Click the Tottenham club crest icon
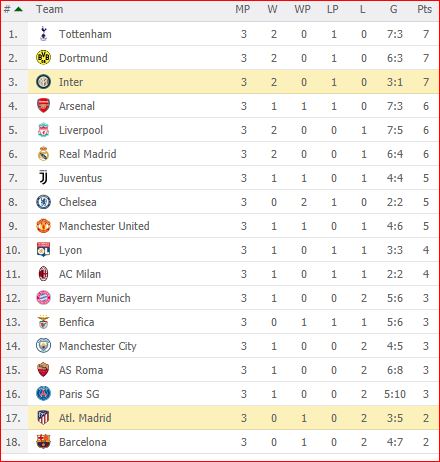This screenshot has height=462, width=440. pyautogui.click(x=43, y=34)
